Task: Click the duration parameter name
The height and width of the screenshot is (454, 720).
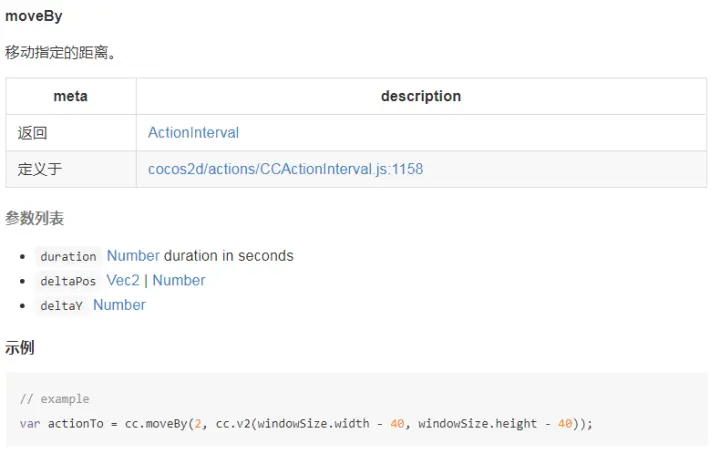Action: point(68,257)
